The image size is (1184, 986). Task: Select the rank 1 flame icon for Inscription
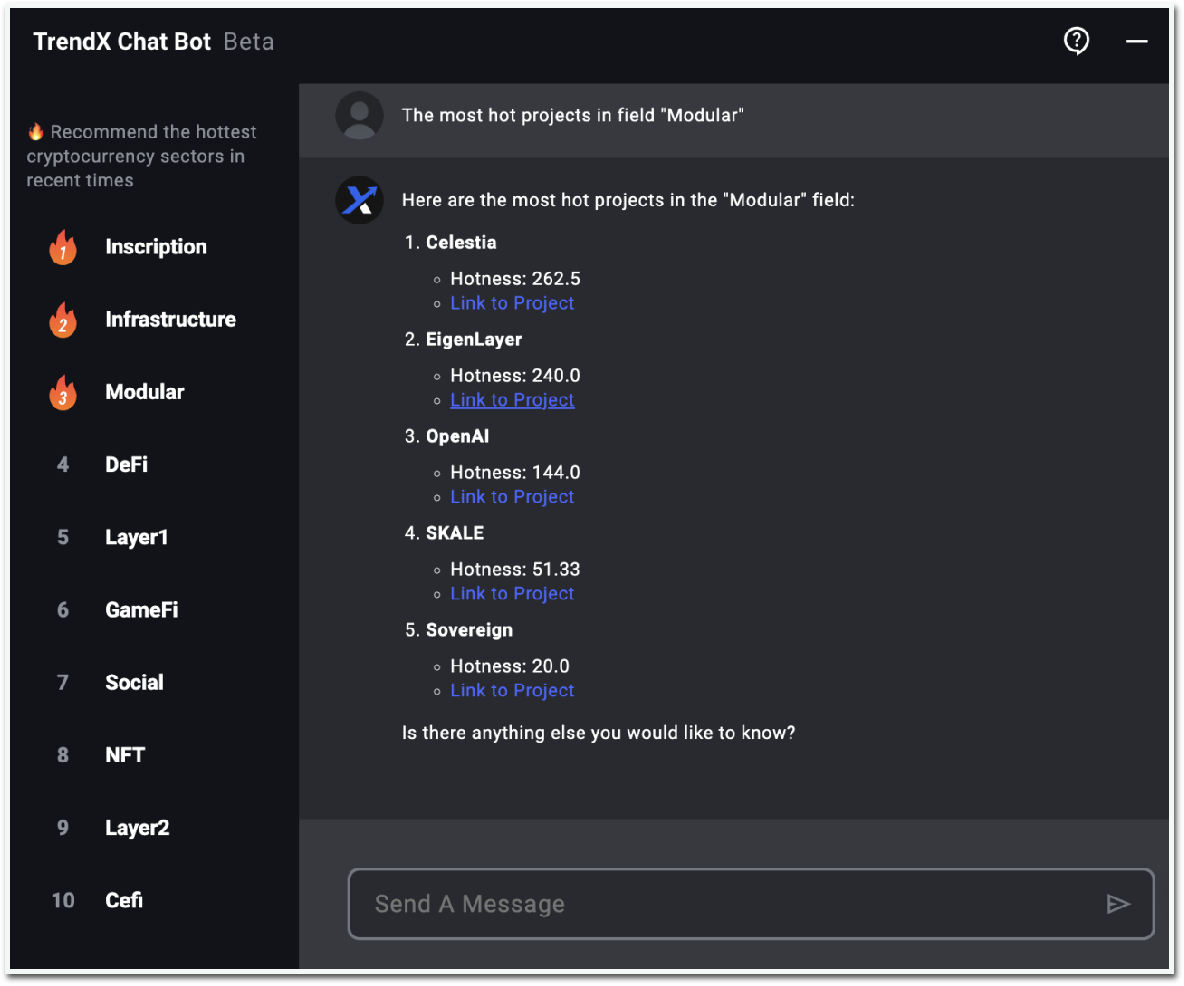[x=63, y=247]
